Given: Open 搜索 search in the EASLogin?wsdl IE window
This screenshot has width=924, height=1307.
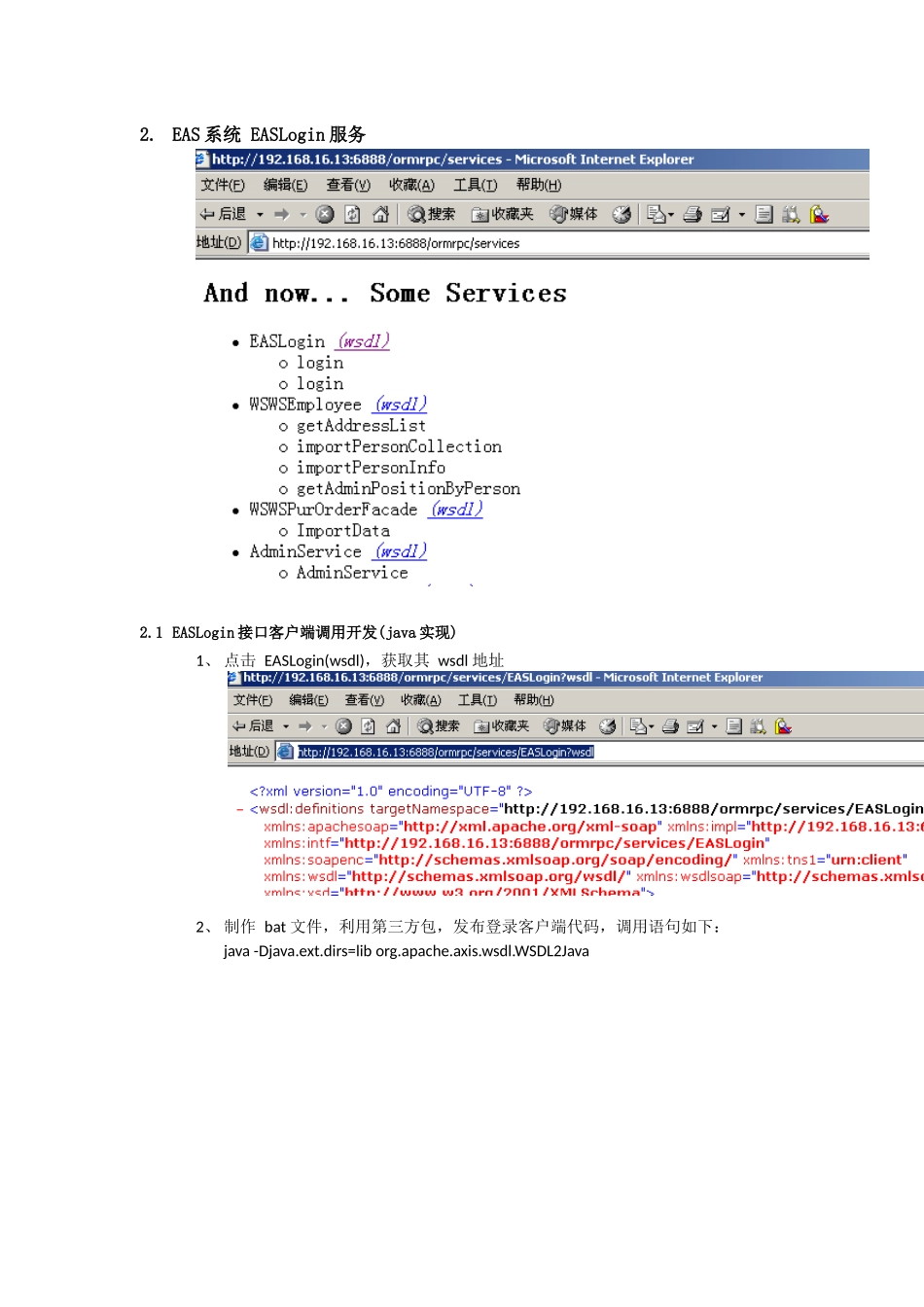Looking at the screenshot, I should (439, 725).
